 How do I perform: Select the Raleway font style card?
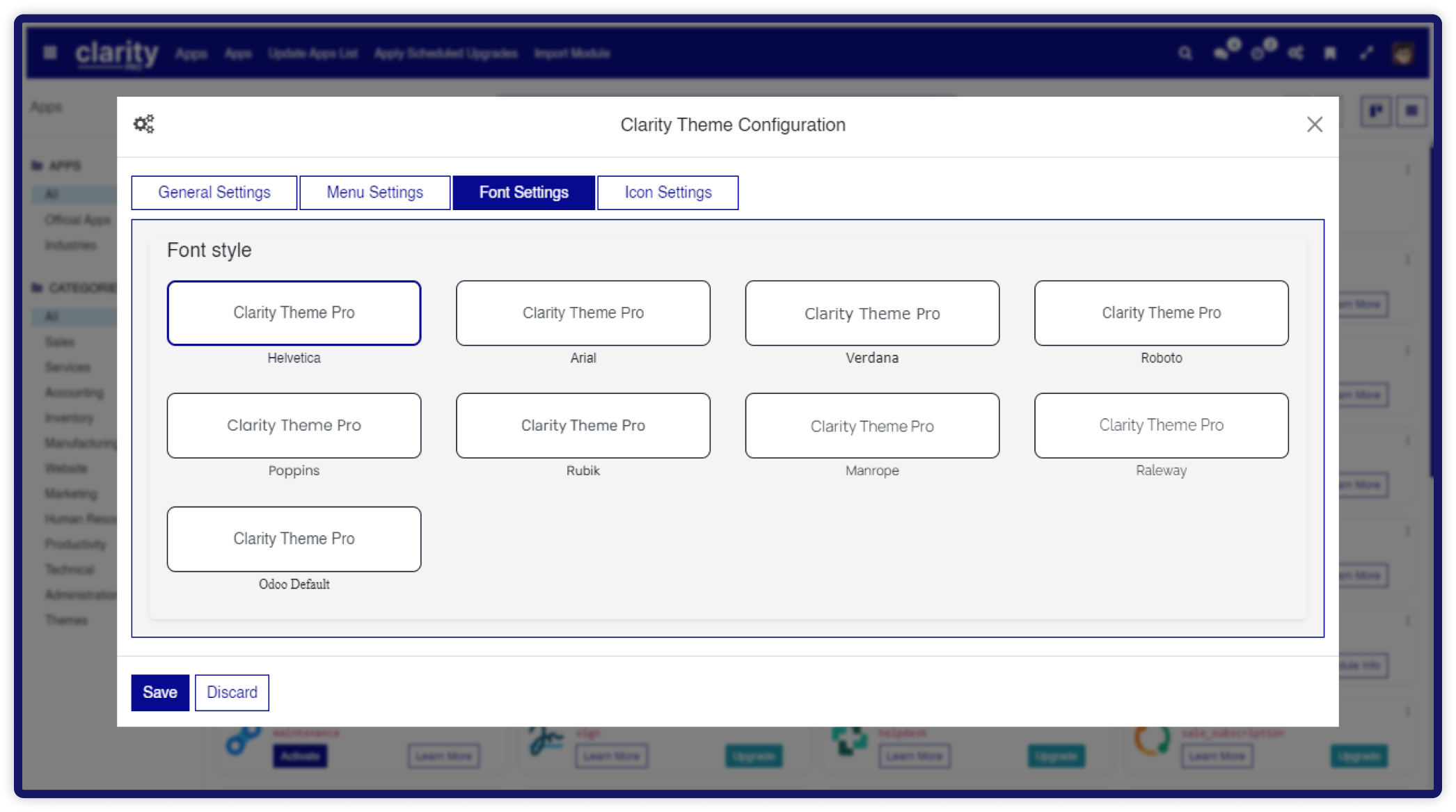click(x=1162, y=426)
